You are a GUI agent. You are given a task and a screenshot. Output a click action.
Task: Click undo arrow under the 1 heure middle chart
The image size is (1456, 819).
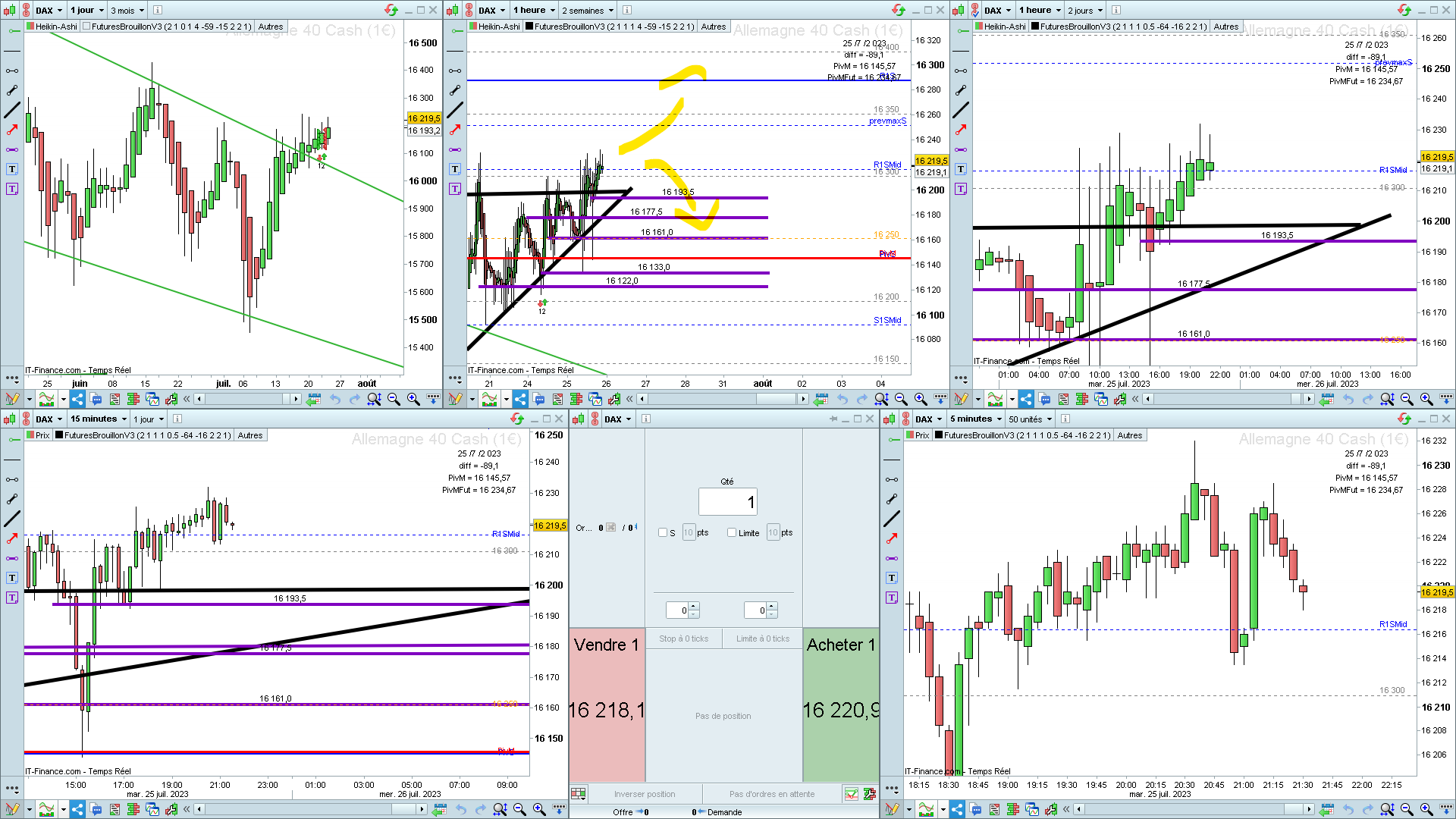pyautogui.click(x=842, y=399)
